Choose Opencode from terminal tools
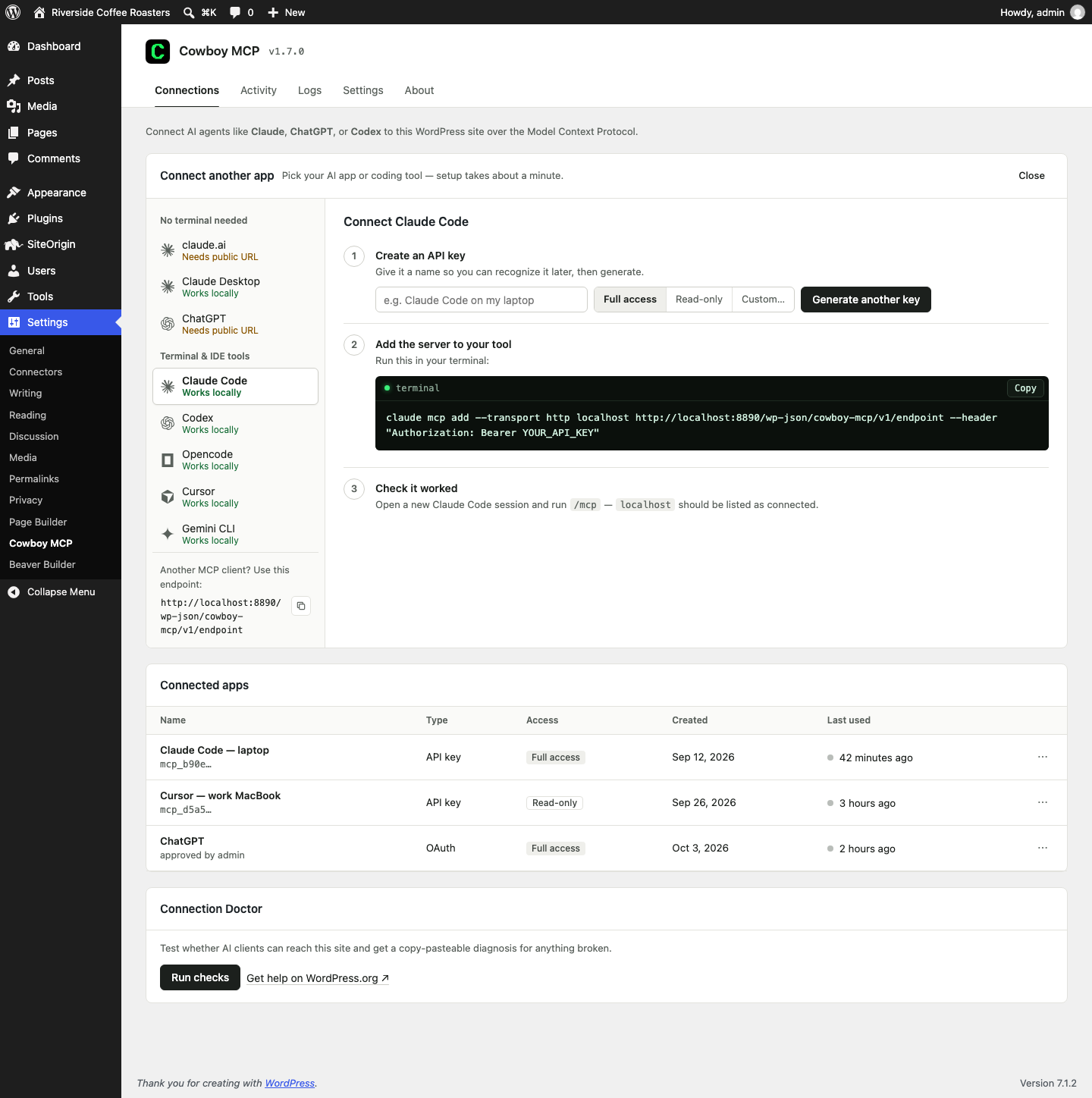Viewport: 1092px width, 1098px height. click(235, 460)
